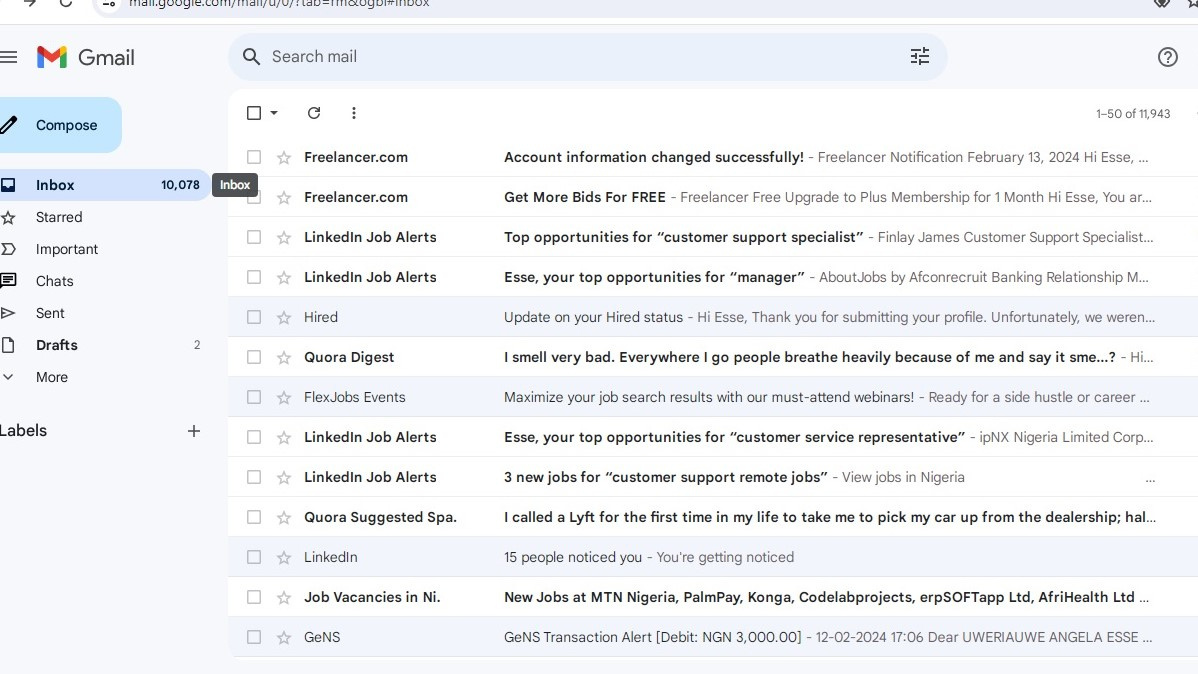Open the More options three-dot menu

tap(354, 113)
